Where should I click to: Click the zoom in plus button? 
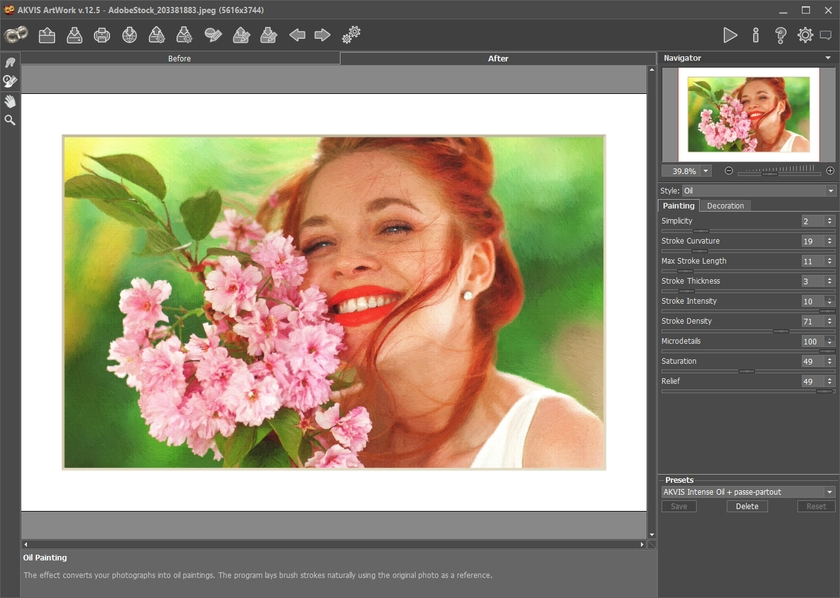830,171
